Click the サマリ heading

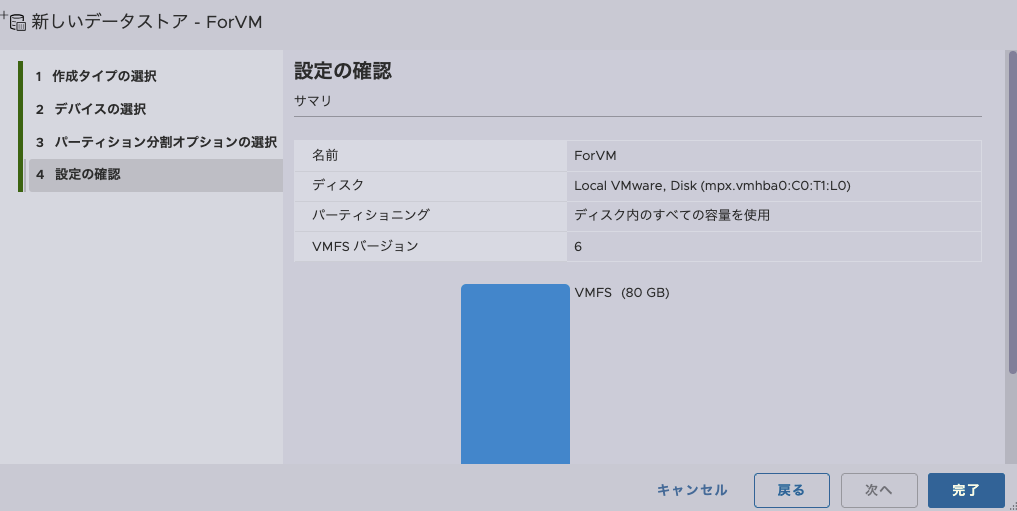click(313, 101)
